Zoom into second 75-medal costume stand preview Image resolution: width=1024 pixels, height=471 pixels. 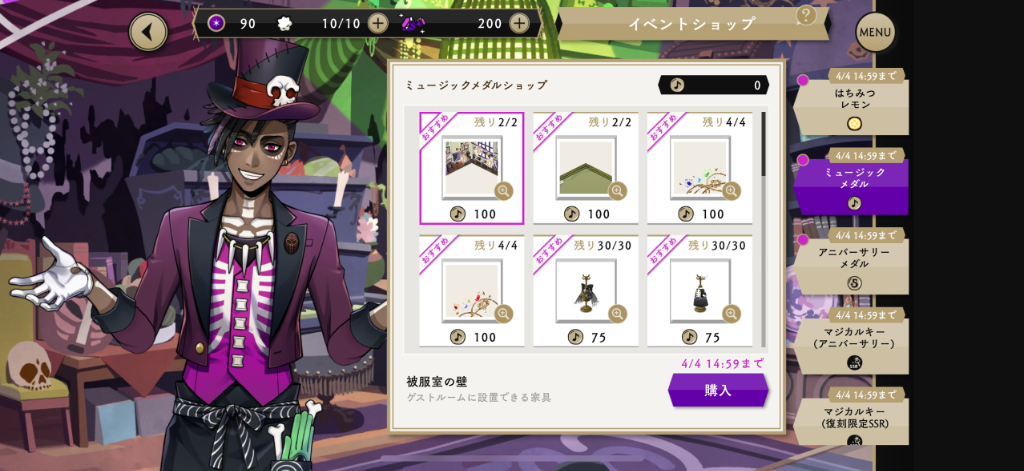731,314
